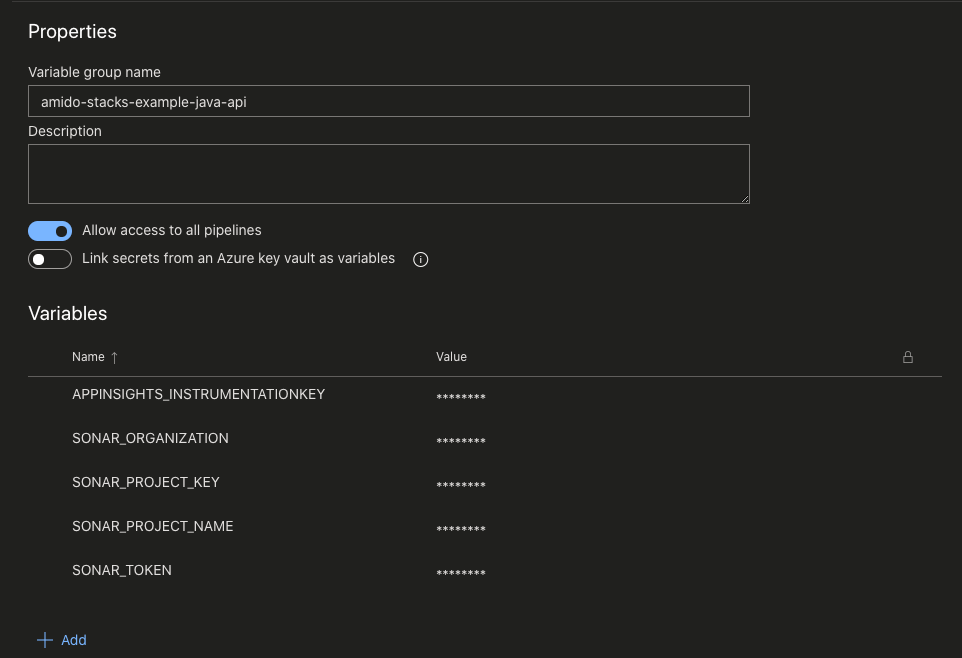
Task: Select the SONAR_PROJECT_NAME variable name
Action: 153,526
